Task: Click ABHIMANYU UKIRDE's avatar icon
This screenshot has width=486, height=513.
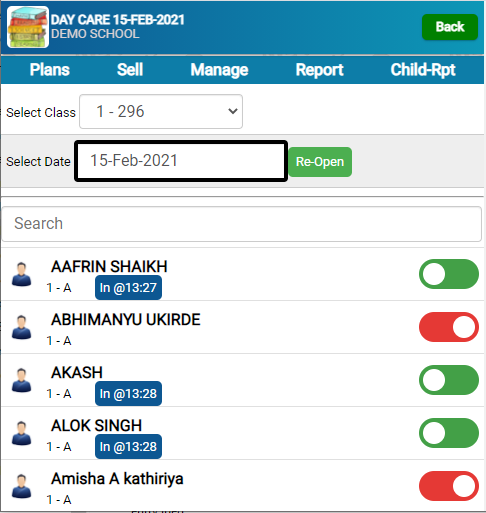Action: pyautogui.click(x=22, y=327)
